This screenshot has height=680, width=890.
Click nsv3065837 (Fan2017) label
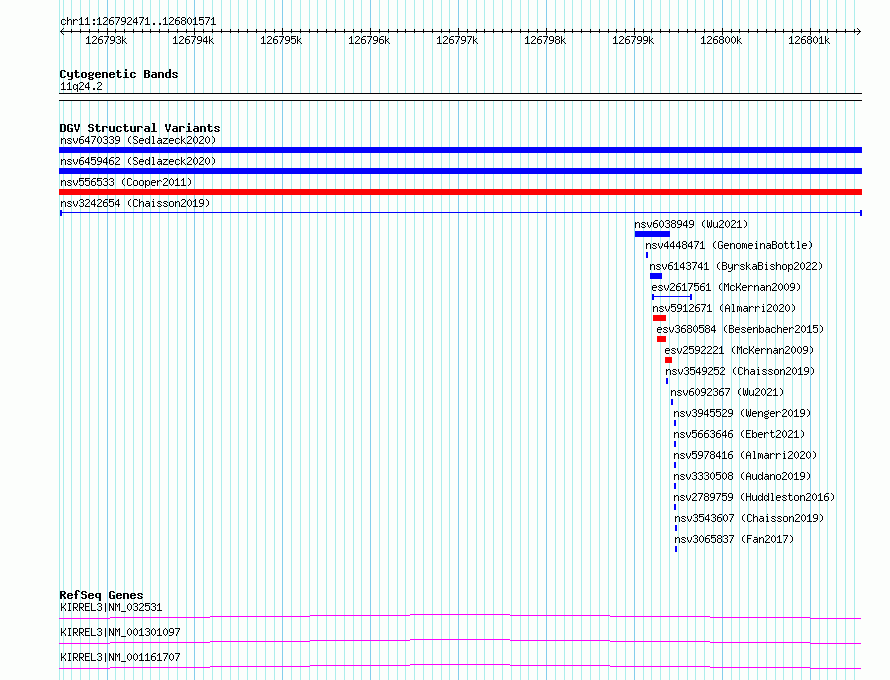click(x=734, y=539)
